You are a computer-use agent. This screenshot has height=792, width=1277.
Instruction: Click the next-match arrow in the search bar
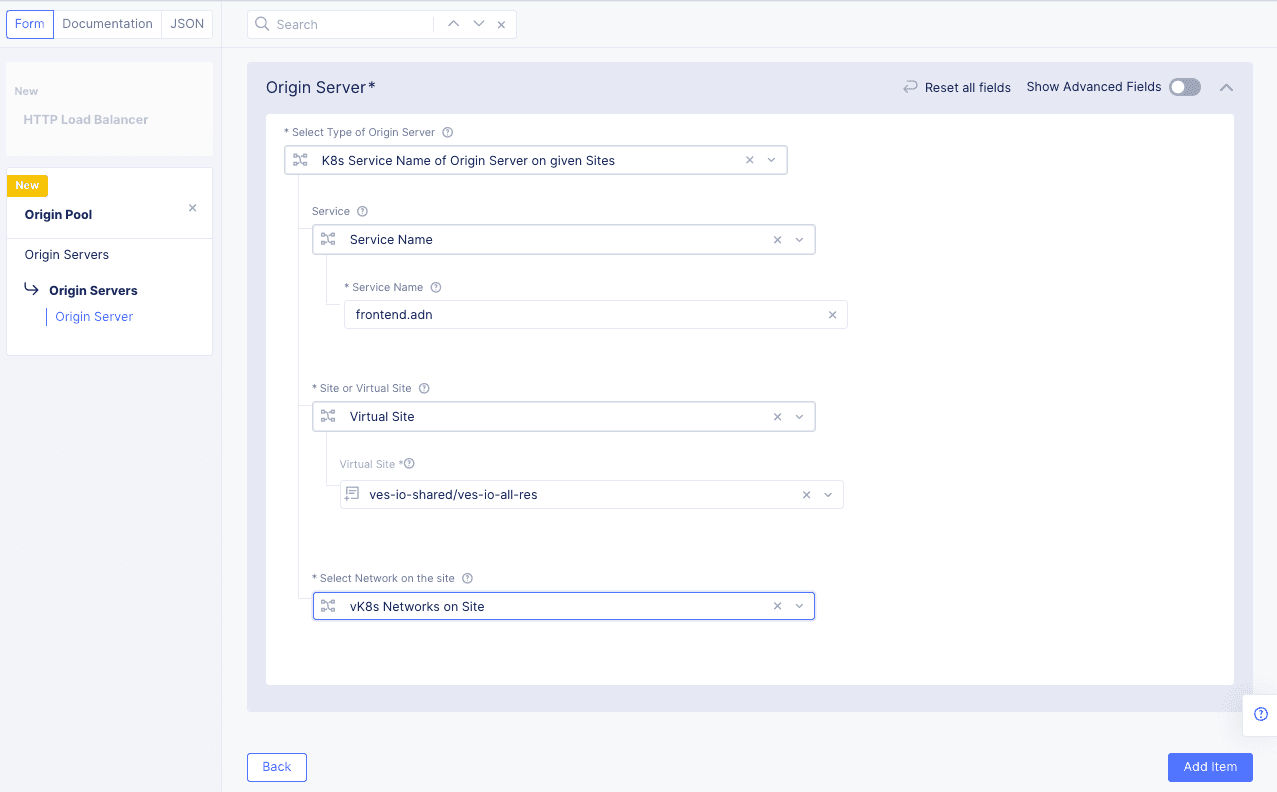[478, 23]
